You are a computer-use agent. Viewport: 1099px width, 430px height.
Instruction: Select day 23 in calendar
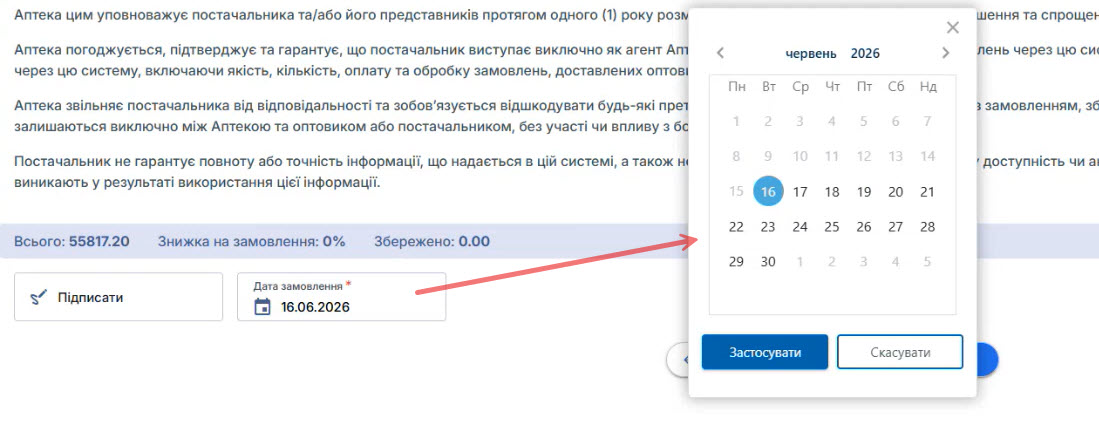(768, 227)
